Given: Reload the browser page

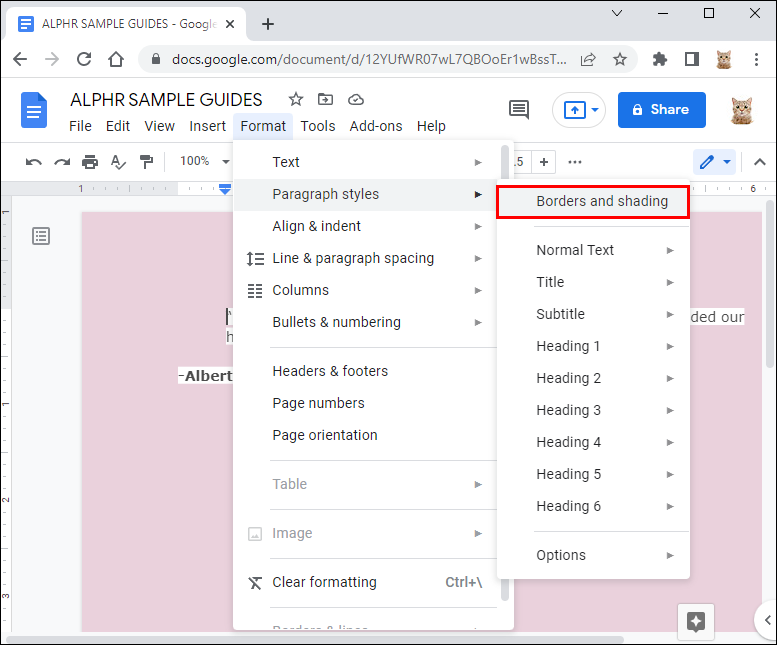Looking at the screenshot, I should [x=84, y=59].
